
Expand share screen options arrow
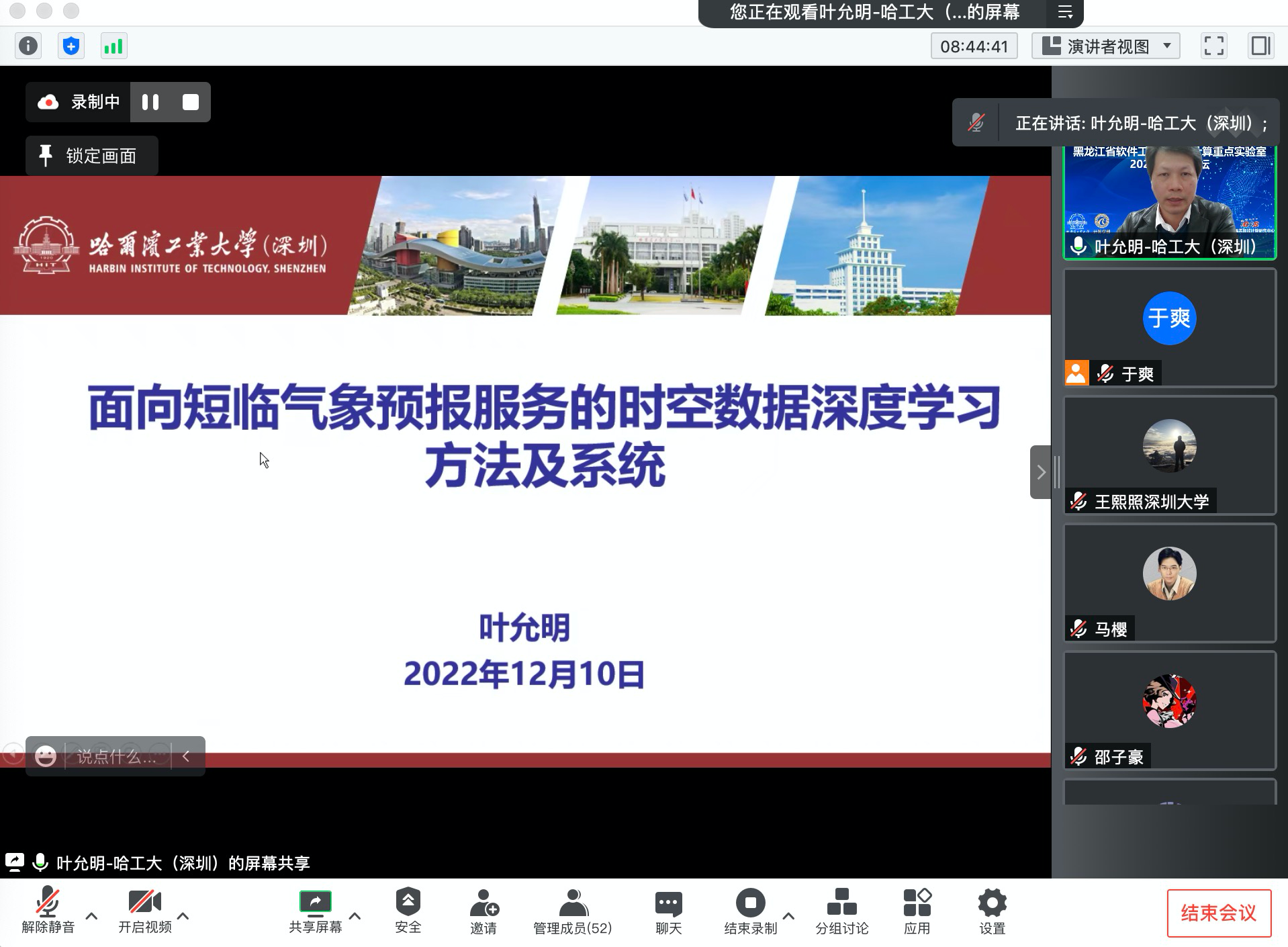pyautogui.click(x=355, y=915)
